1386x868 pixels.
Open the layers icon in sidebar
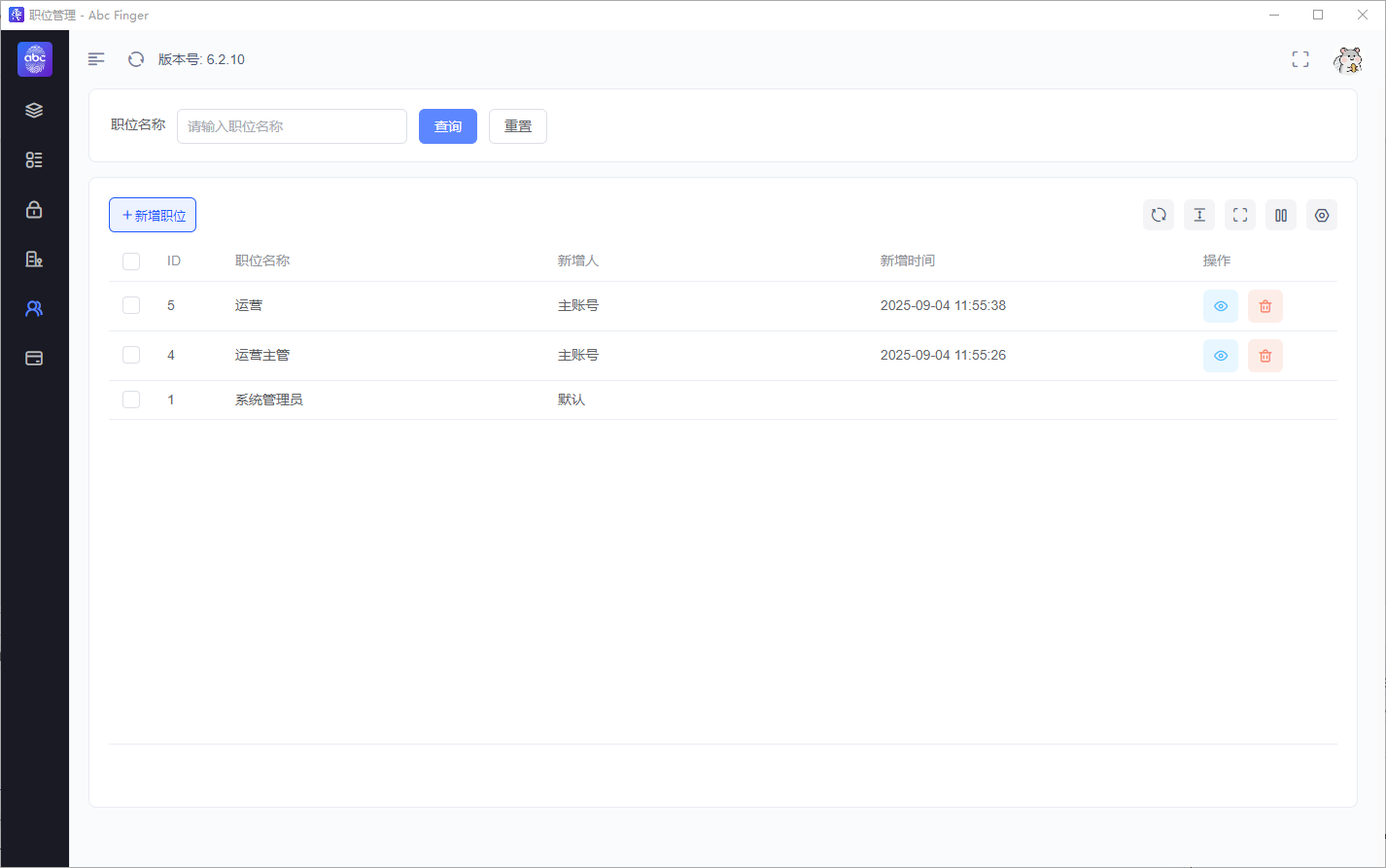point(34,110)
